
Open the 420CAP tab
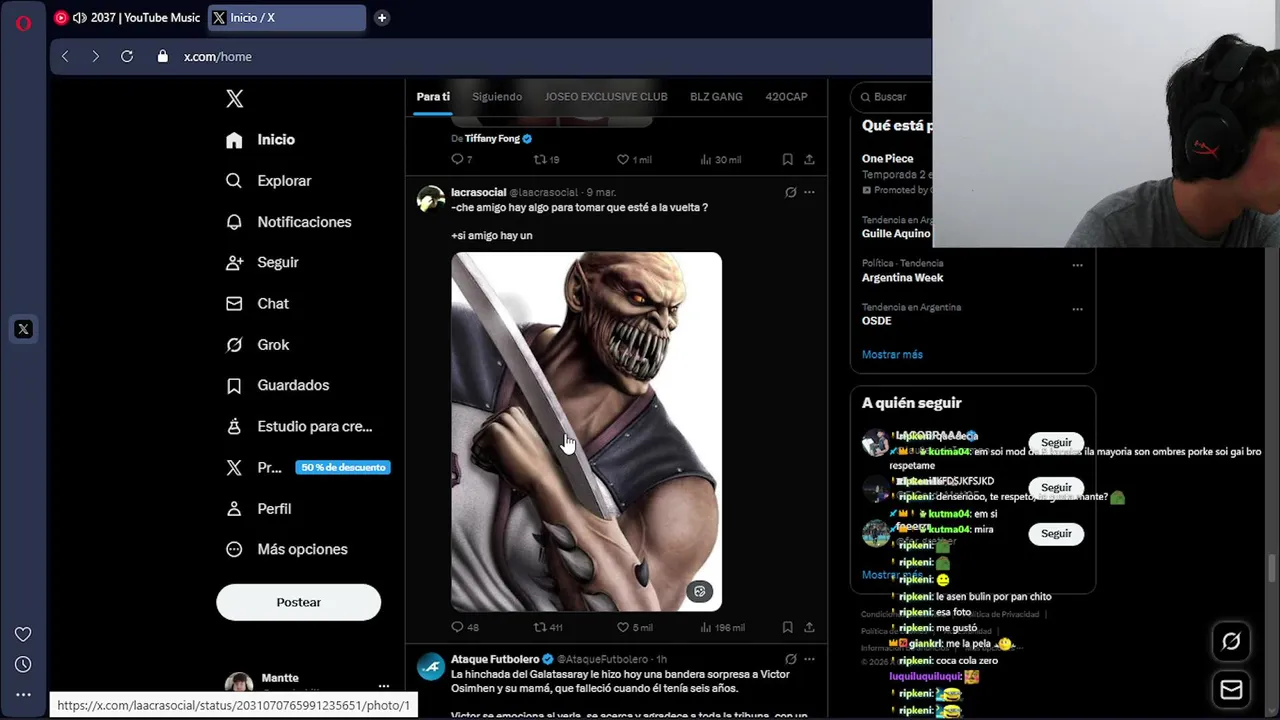click(786, 97)
